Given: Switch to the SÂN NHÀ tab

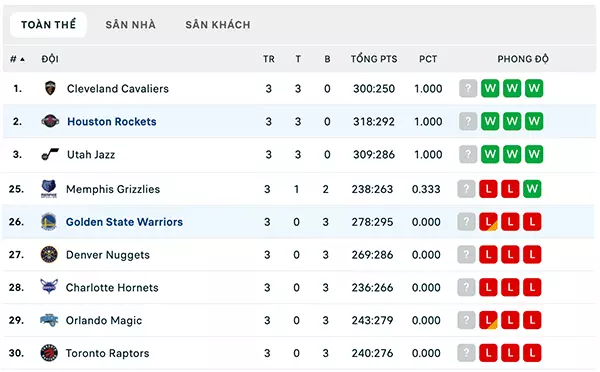Looking at the screenshot, I should 130,25.
